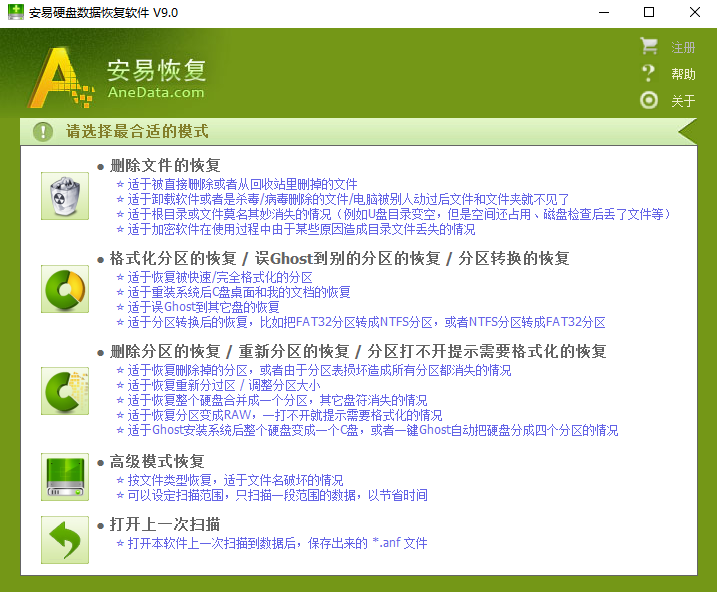The image size is (717, 592).
Task: Click the circular about icon
Action: [649, 100]
